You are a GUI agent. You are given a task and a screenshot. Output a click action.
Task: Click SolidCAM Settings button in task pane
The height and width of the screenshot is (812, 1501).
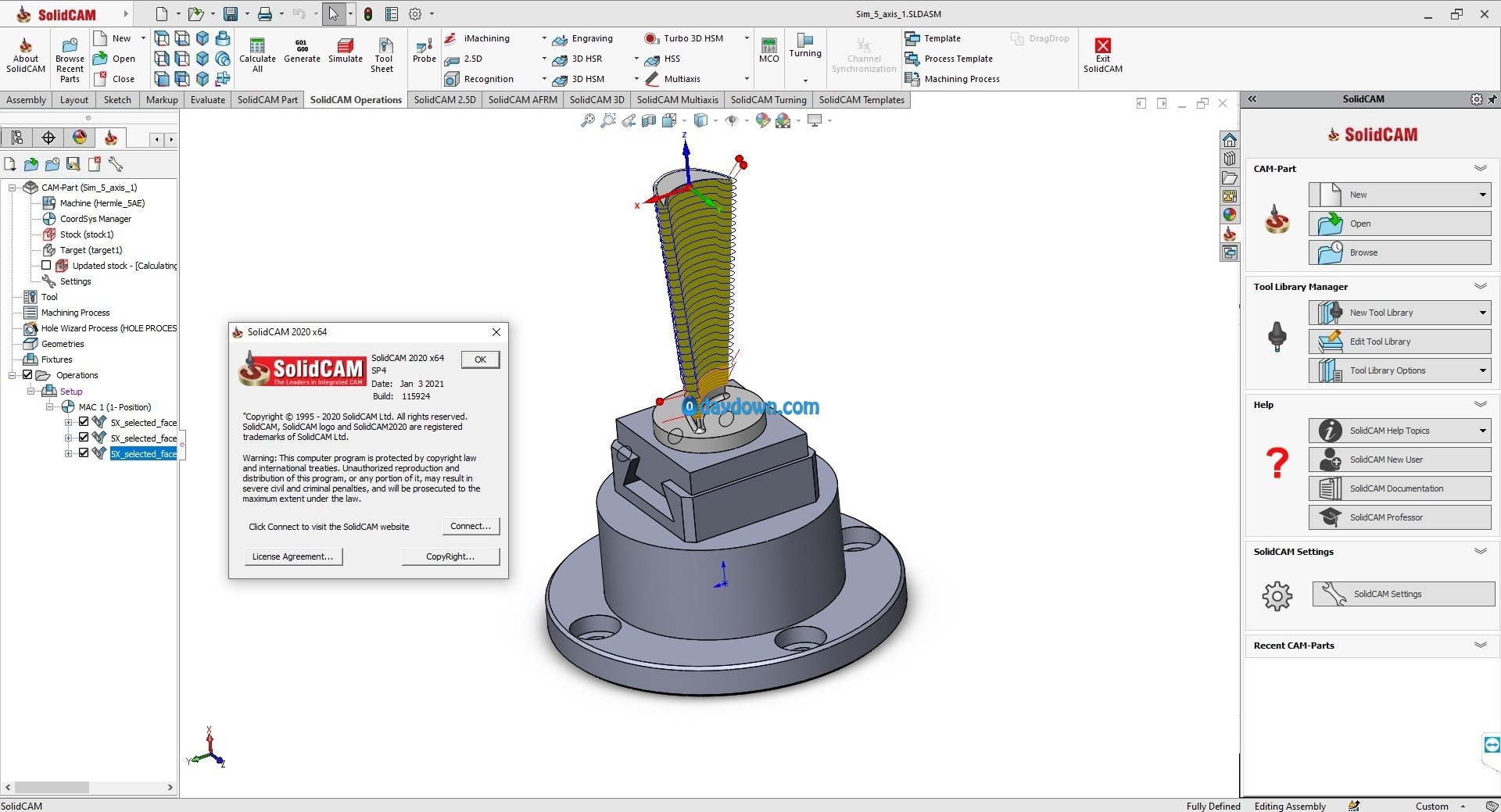tap(1403, 594)
